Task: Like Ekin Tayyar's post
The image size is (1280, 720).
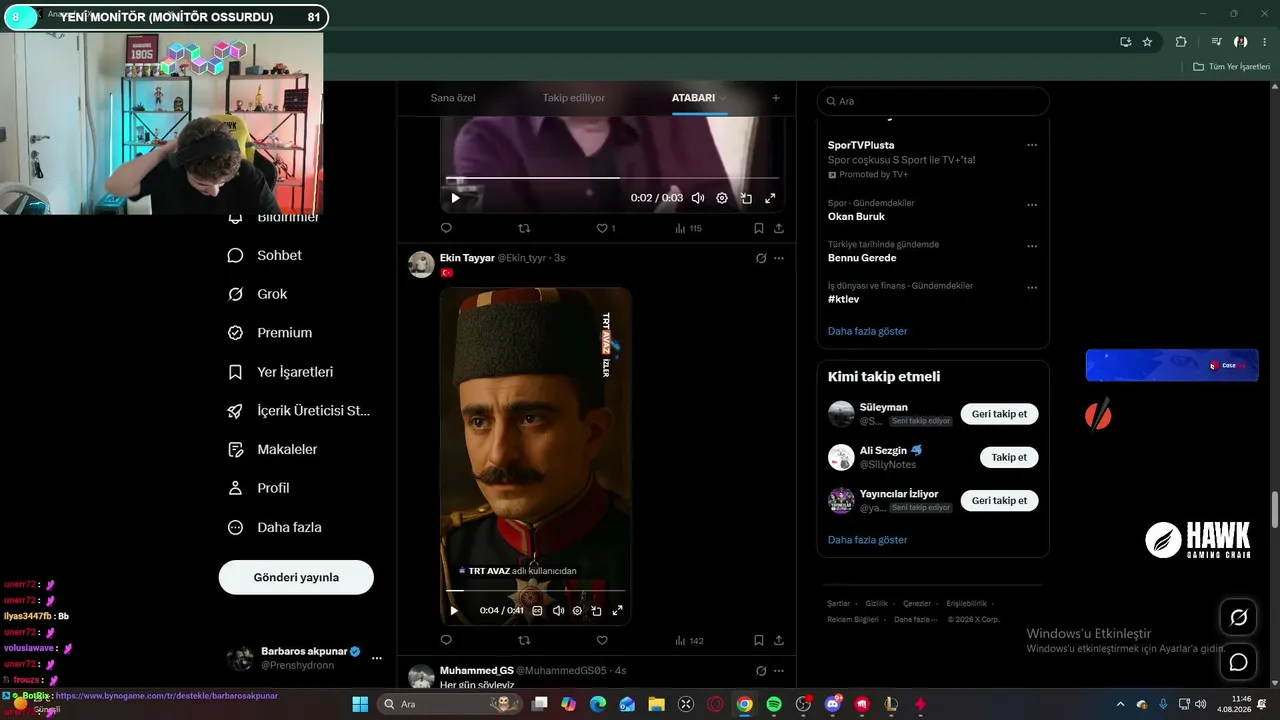Action: (602, 640)
